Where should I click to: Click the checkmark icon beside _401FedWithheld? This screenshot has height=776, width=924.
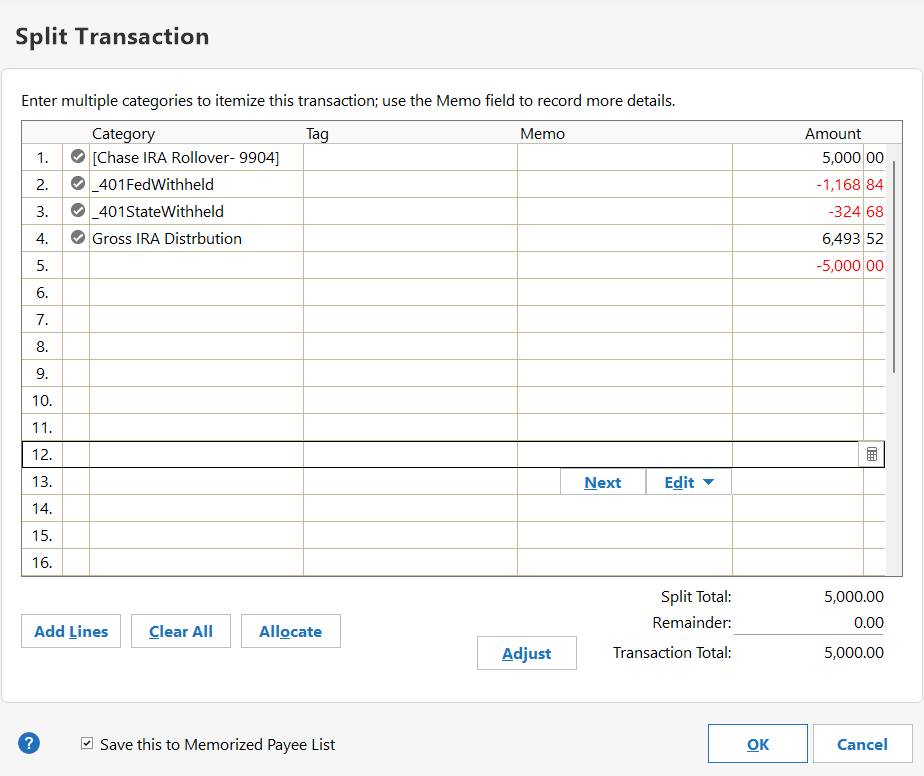78,183
